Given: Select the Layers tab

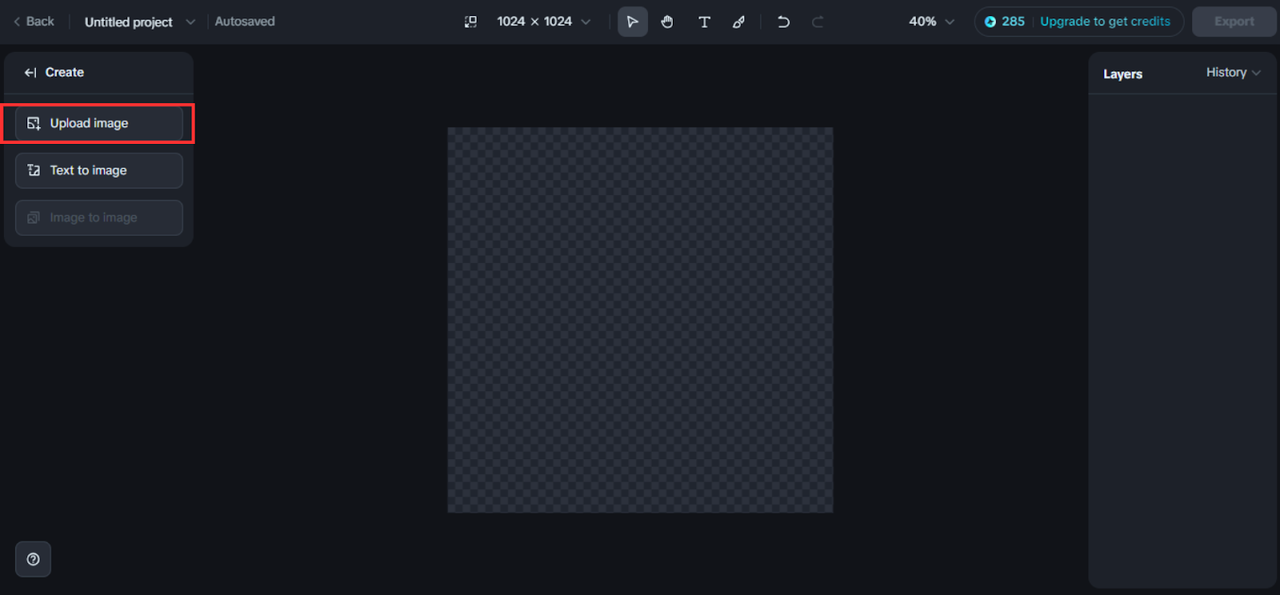Looking at the screenshot, I should (x=1123, y=74).
